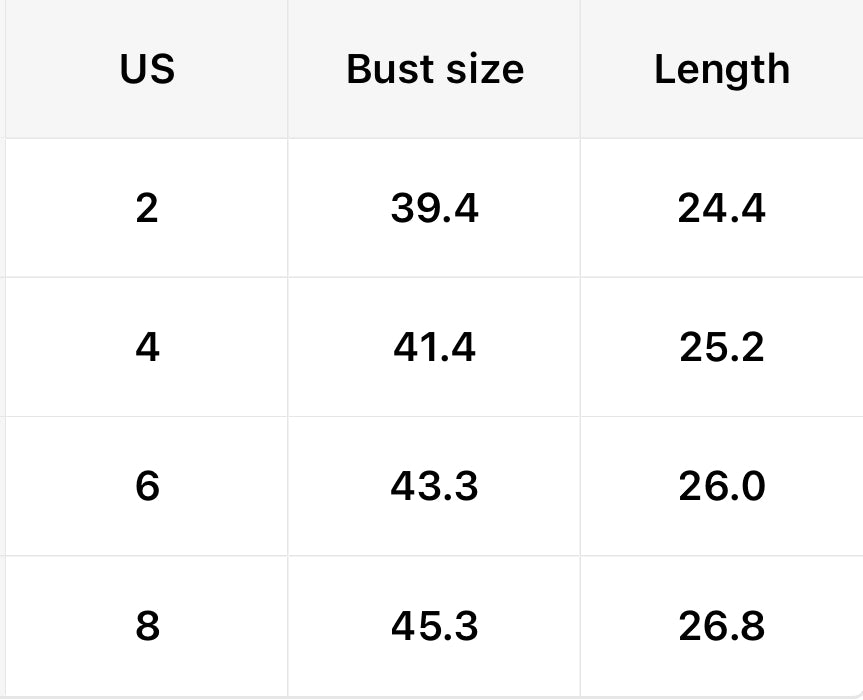Click the 25.2 length value
This screenshot has width=863, height=700.
pyautogui.click(x=722, y=347)
